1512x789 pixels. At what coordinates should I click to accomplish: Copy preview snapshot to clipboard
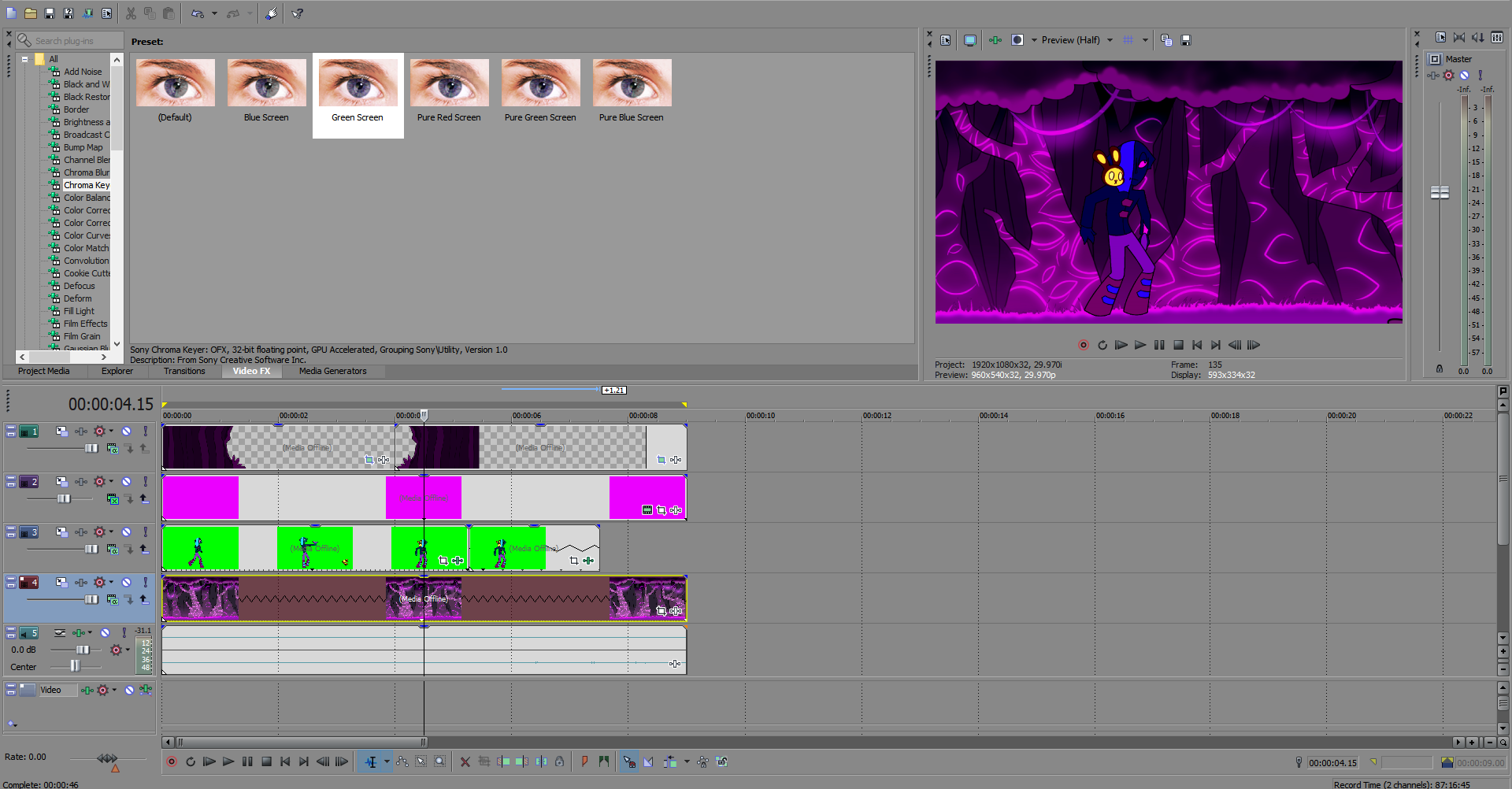pyautogui.click(x=1166, y=40)
